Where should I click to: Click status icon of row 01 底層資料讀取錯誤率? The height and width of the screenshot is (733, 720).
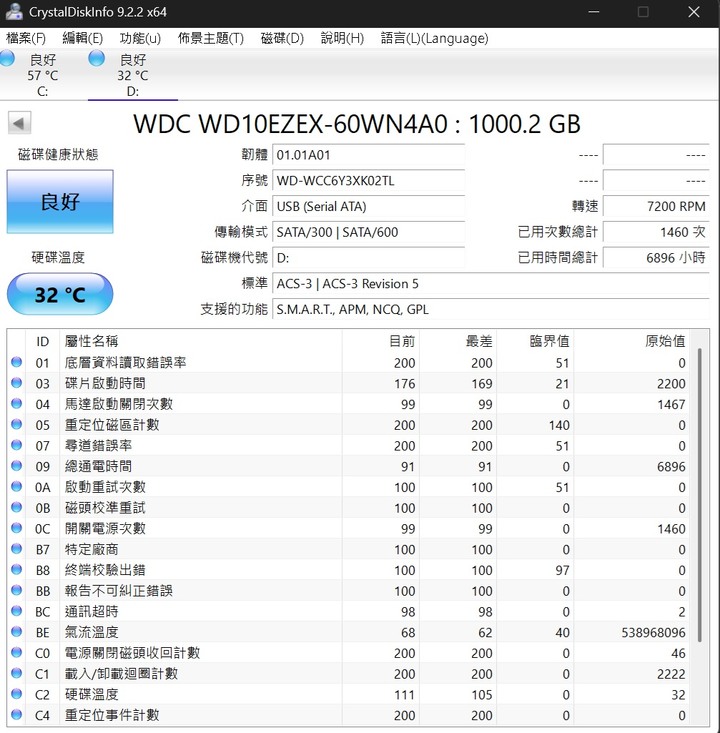click(16, 362)
